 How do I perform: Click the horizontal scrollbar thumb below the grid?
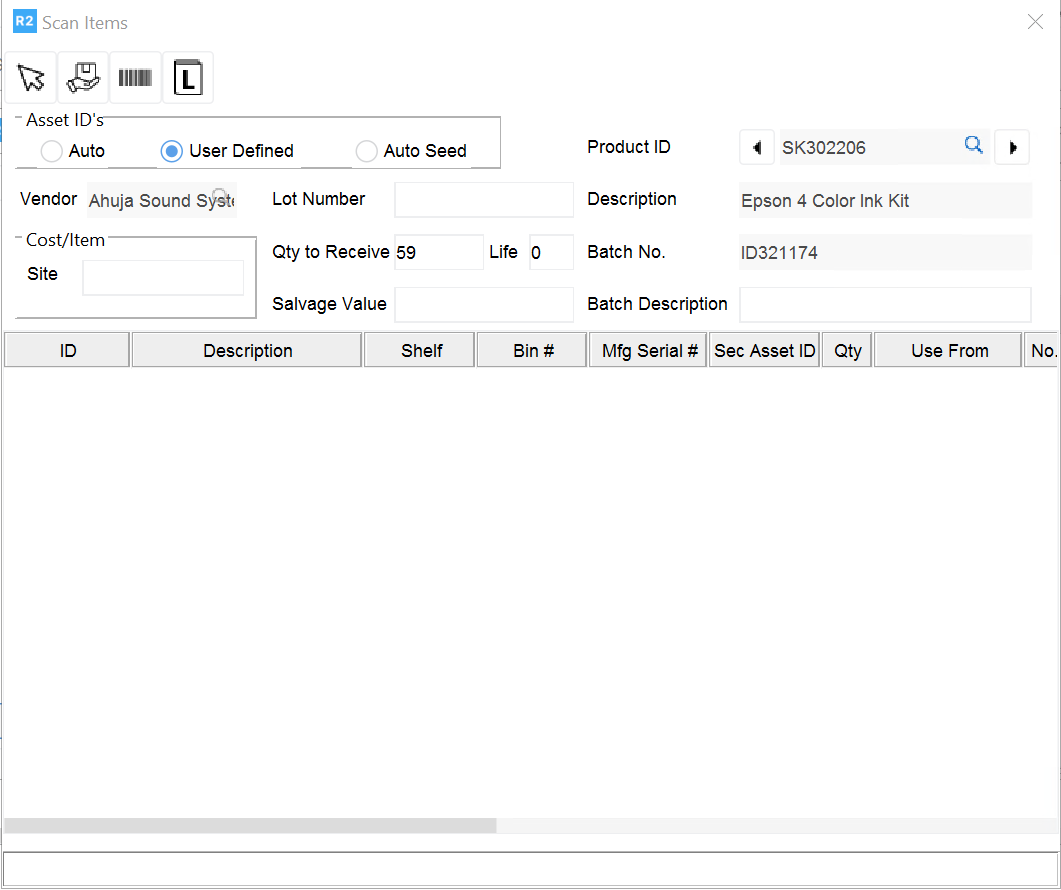click(x=250, y=826)
